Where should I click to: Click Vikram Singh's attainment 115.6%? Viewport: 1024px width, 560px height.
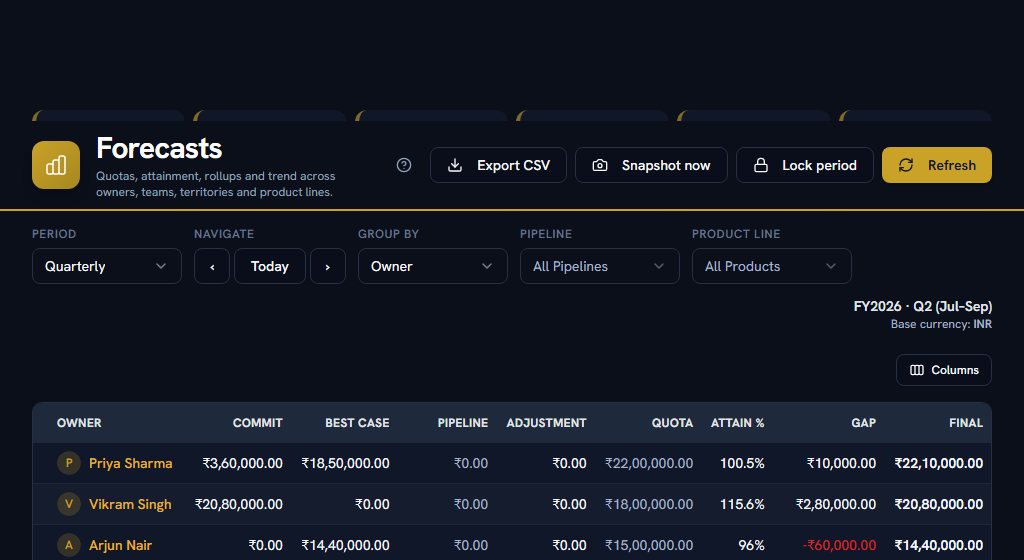click(x=742, y=505)
